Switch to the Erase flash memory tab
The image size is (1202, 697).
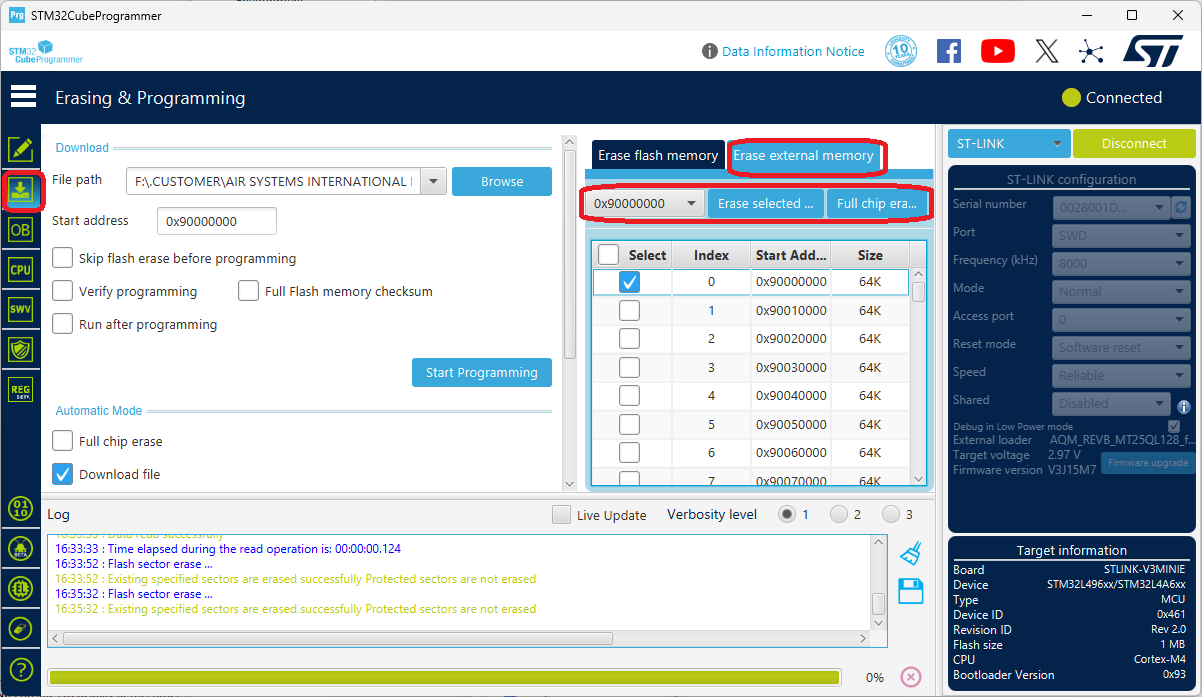click(x=657, y=155)
